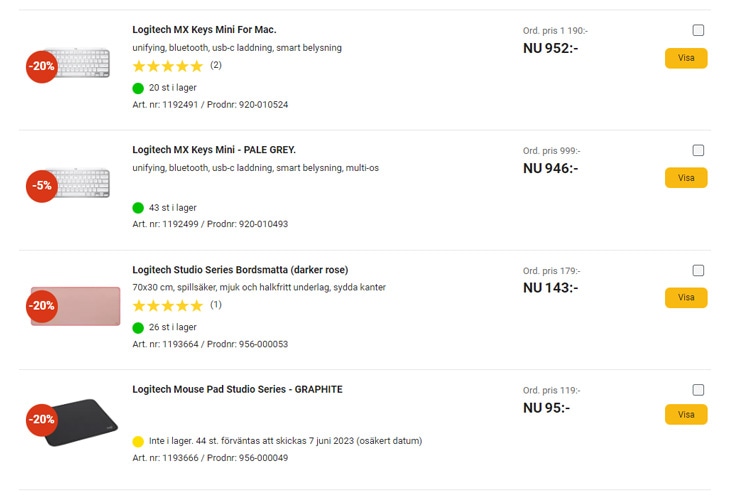
Task: Click the -20% badge on darker rose Bordsmatta
Action: pyautogui.click(x=42, y=306)
